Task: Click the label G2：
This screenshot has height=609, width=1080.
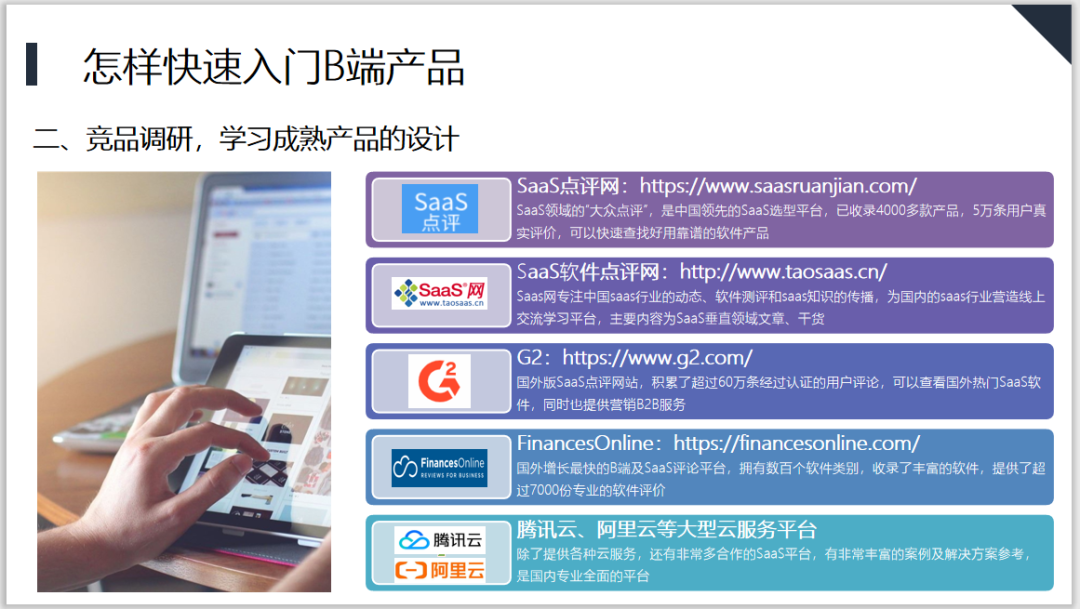Action: coord(534,358)
